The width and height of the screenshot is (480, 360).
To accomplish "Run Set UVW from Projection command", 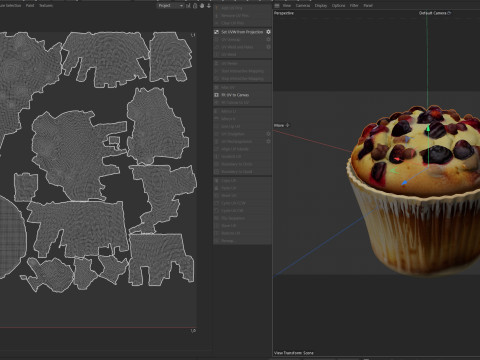I will [x=239, y=32].
